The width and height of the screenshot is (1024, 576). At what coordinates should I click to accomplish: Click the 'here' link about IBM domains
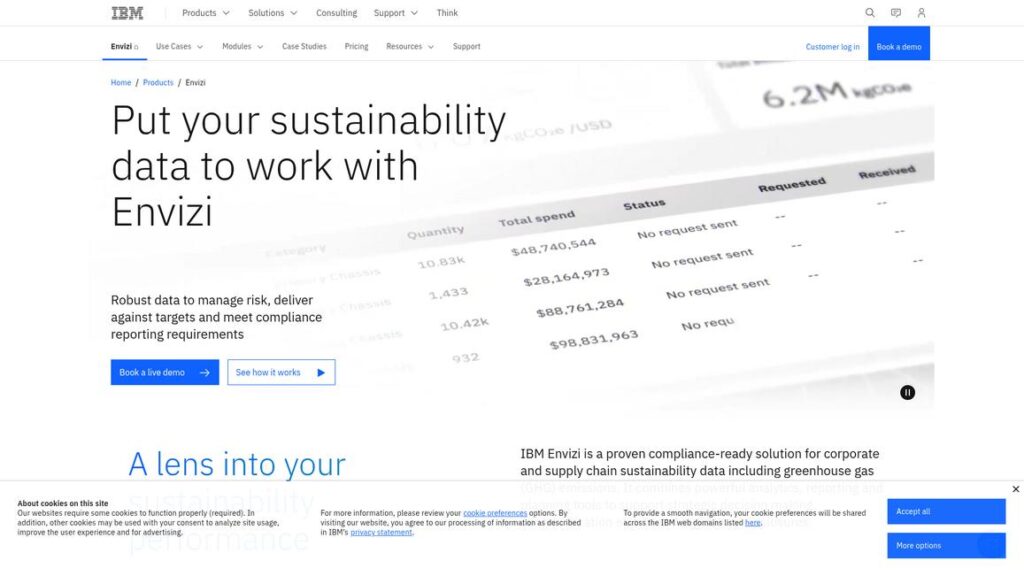click(753, 522)
